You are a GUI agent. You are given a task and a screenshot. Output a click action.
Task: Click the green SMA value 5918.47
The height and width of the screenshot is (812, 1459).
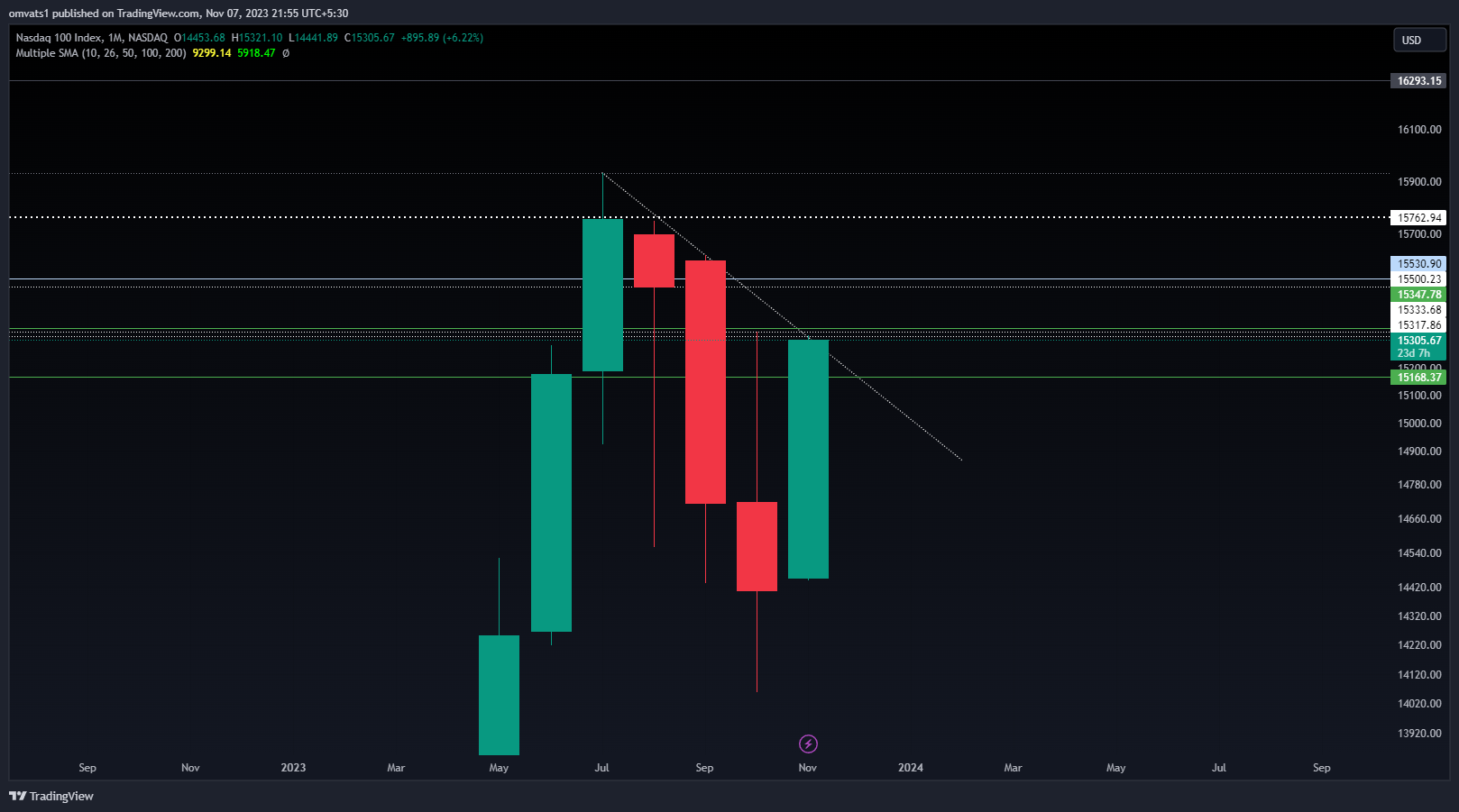tap(256, 53)
